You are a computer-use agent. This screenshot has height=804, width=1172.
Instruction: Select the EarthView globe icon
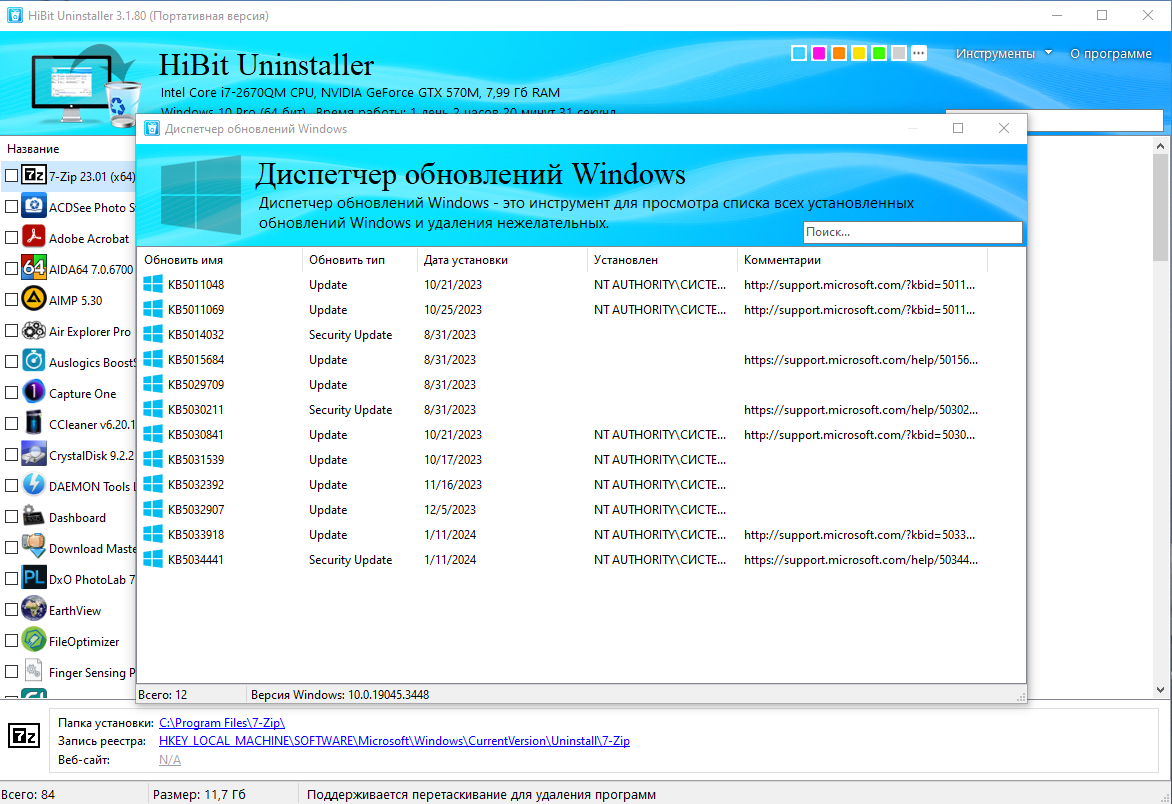pyautogui.click(x=34, y=609)
